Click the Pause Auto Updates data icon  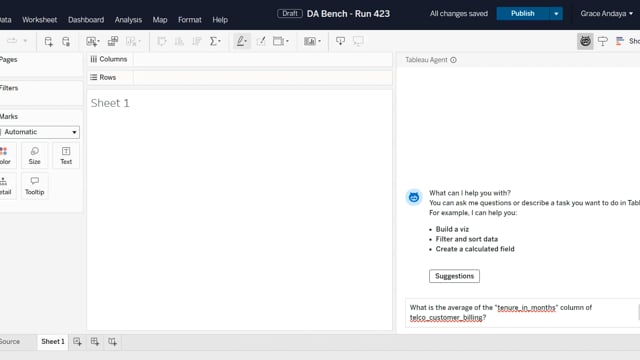[66, 41]
